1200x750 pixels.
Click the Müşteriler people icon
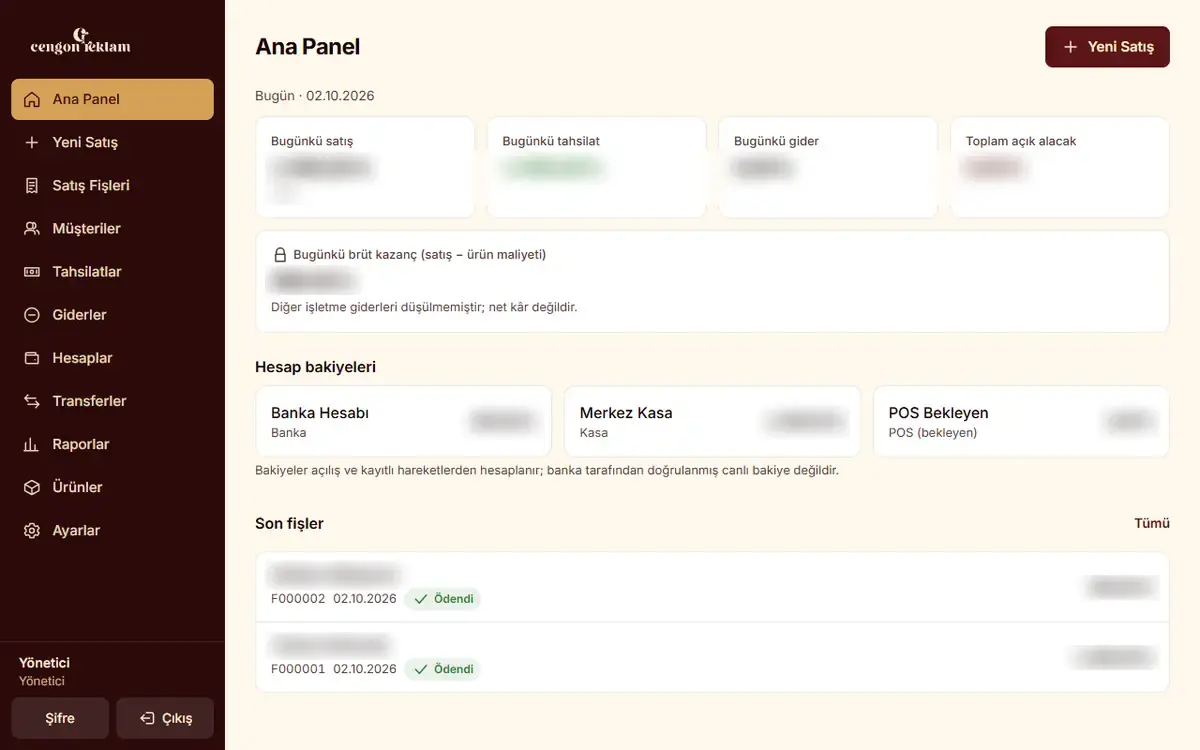click(32, 229)
